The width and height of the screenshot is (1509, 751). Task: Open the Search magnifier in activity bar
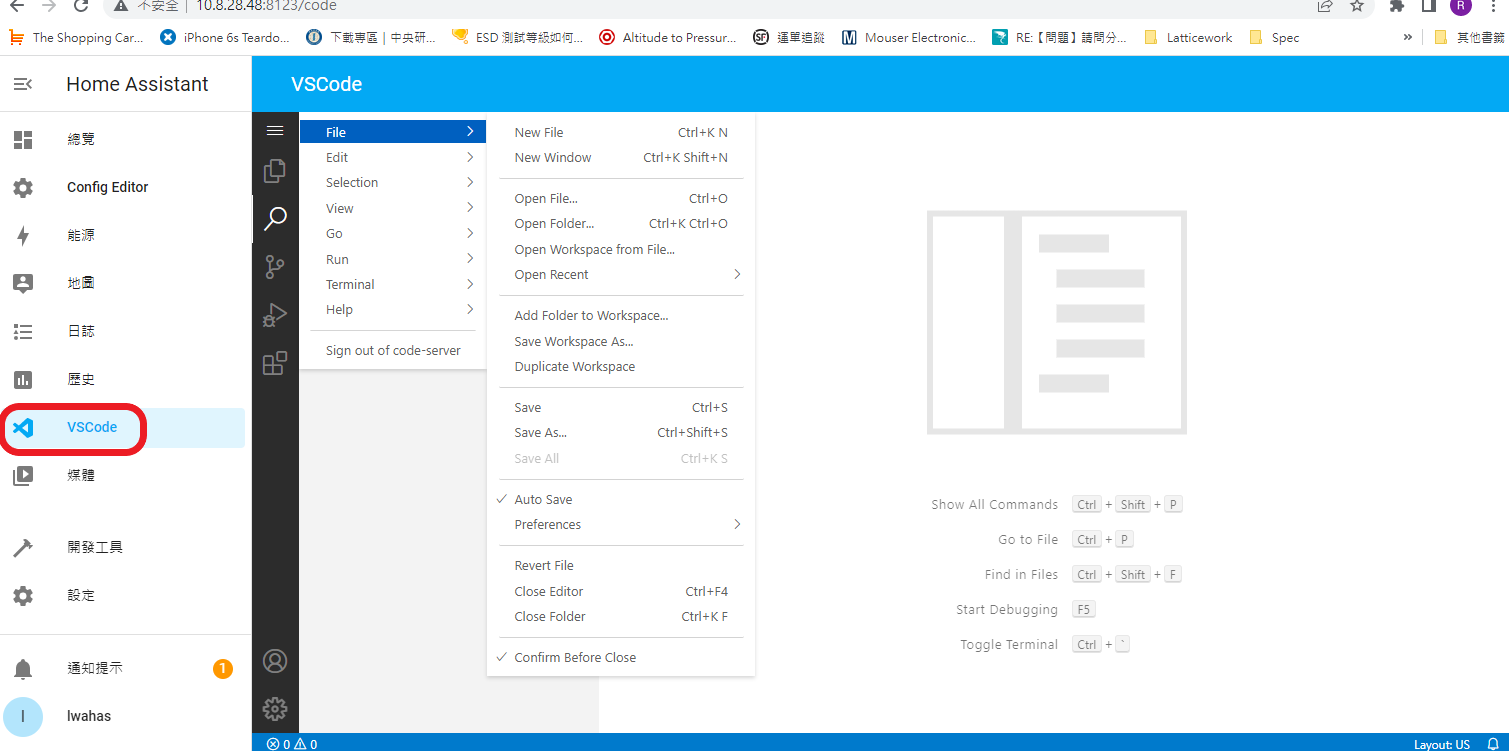(x=275, y=219)
